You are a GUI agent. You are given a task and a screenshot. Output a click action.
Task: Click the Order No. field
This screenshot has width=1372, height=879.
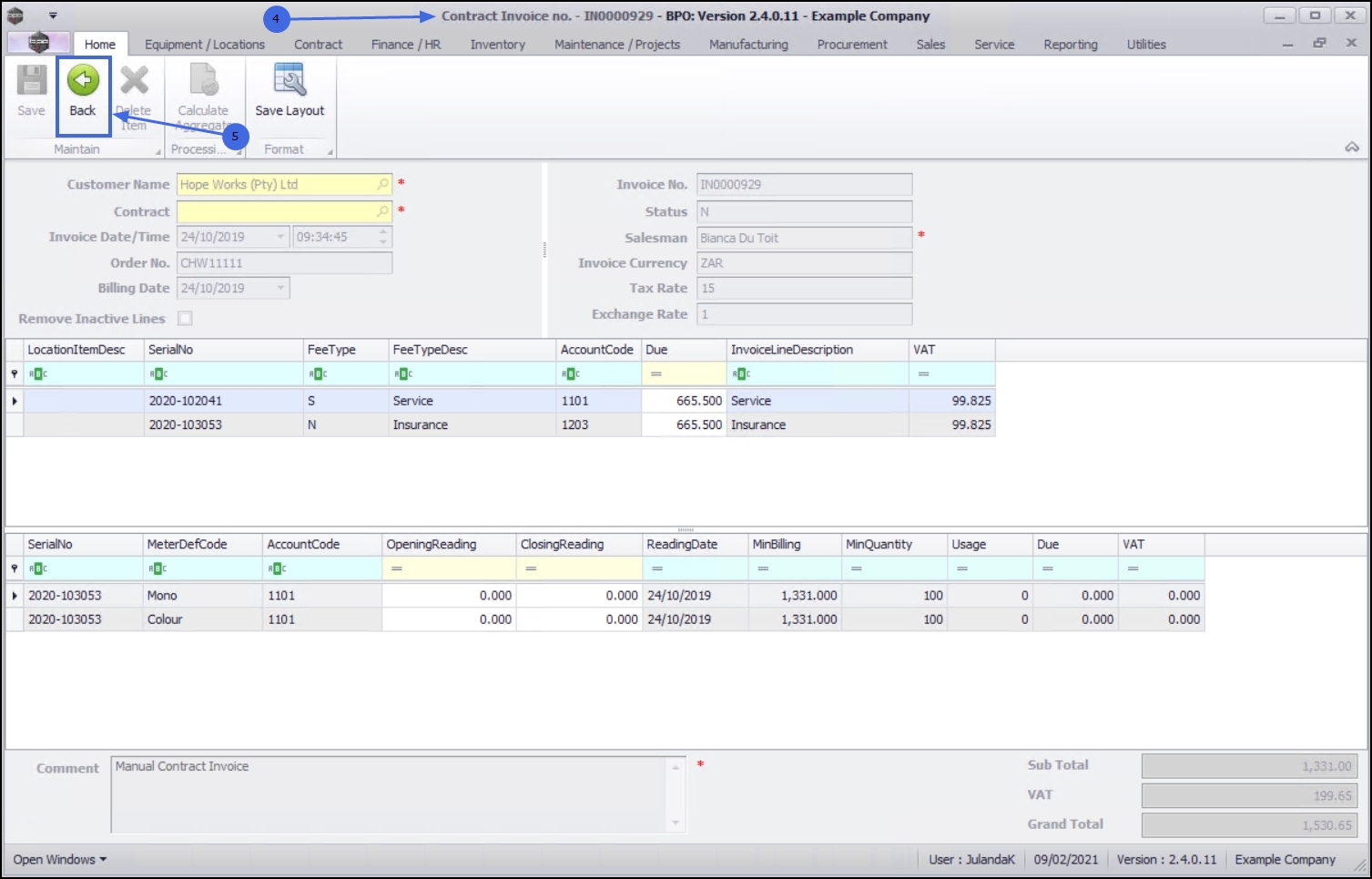(x=284, y=262)
